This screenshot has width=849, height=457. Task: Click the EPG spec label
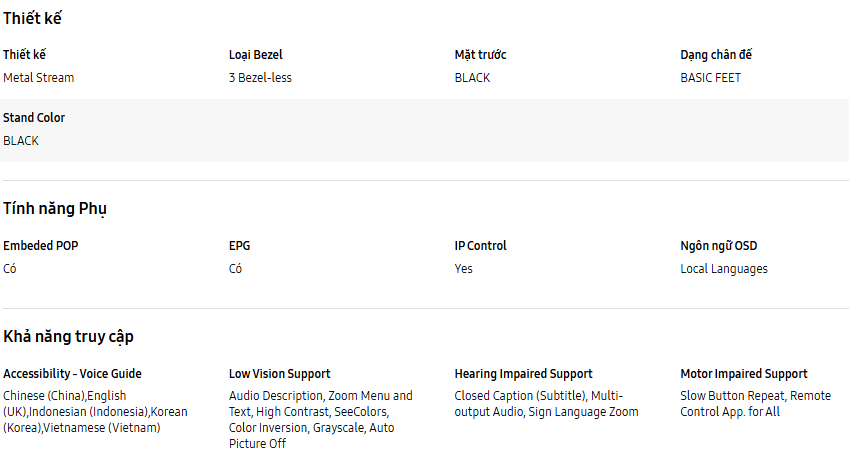click(238, 246)
